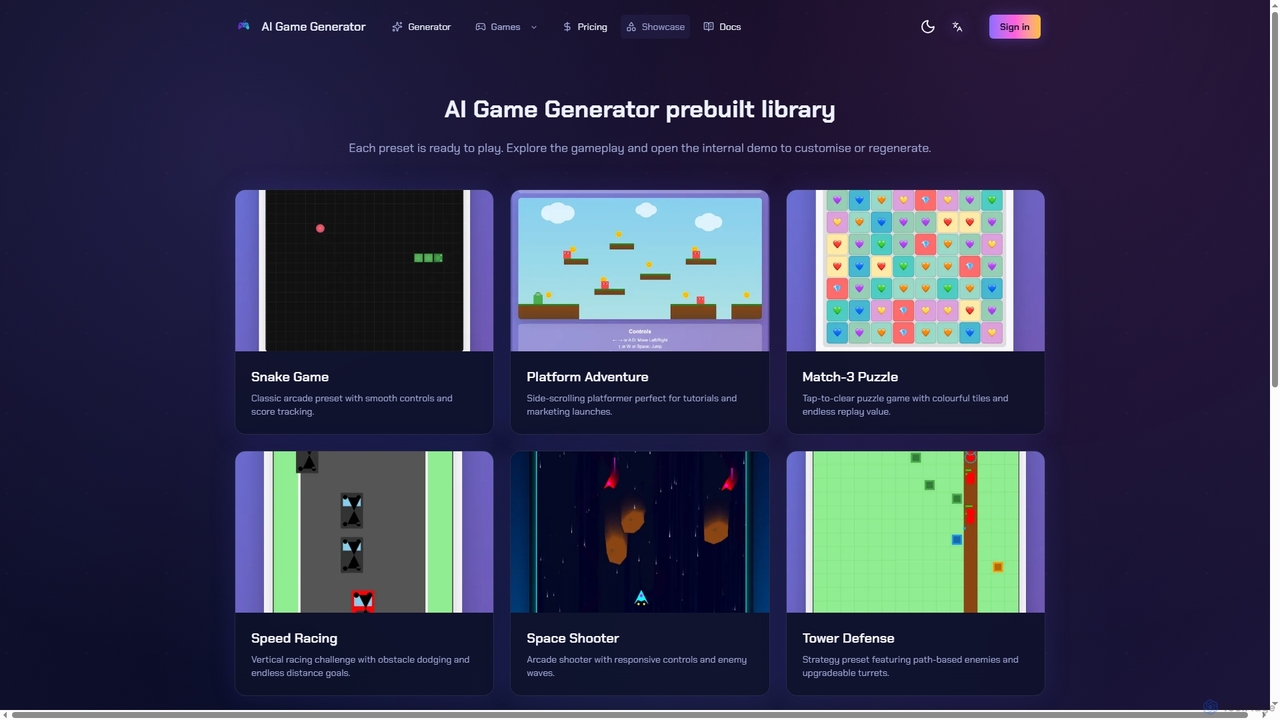Click the AI Game Generator brand name
This screenshot has height=720, width=1280.
[x=313, y=27]
